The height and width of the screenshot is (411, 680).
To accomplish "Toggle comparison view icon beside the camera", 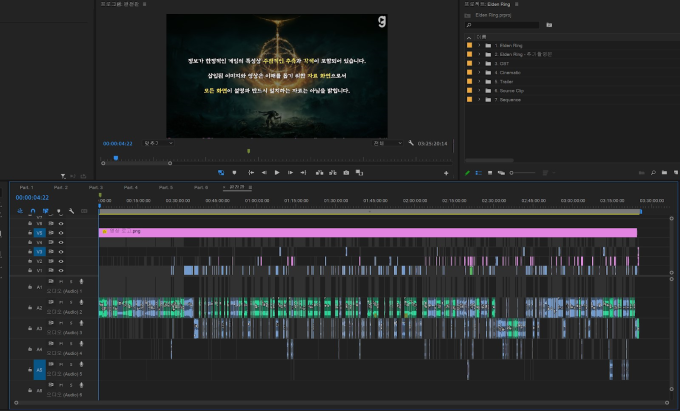I will pyautogui.click(x=360, y=173).
